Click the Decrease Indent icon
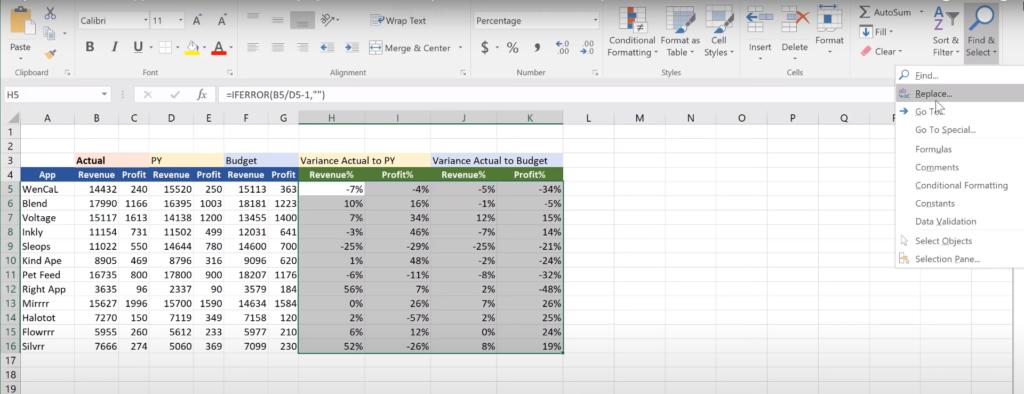Image resolution: width=1024 pixels, height=394 pixels. tap(328, 48)
